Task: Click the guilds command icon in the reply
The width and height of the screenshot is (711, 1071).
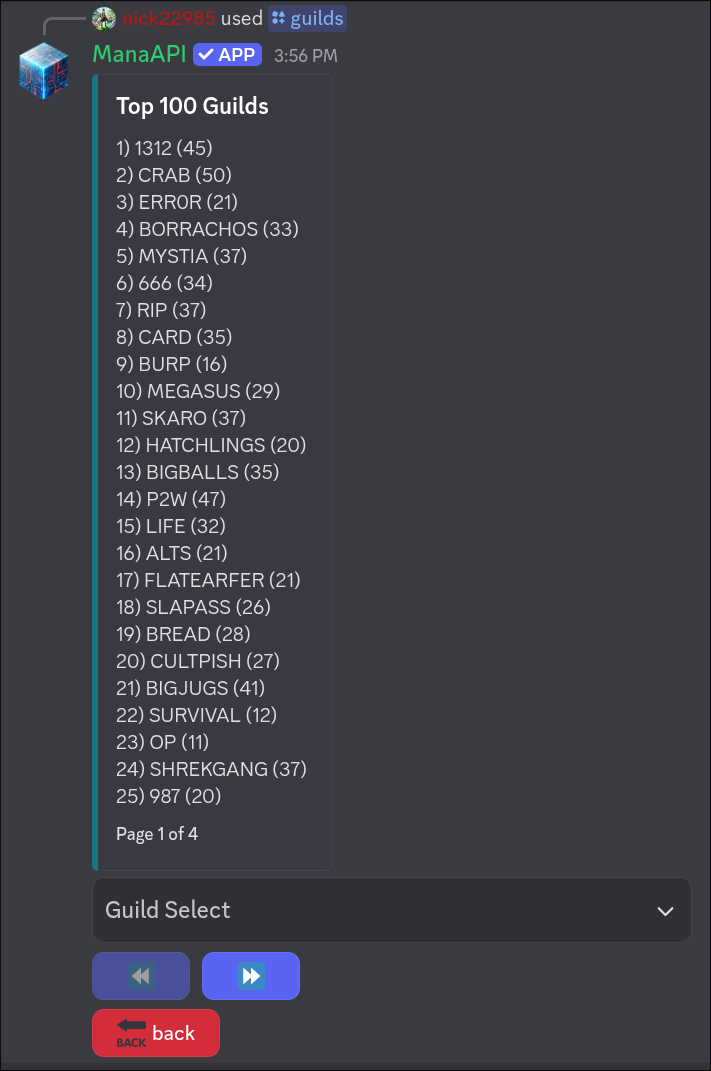Action: point(282,18)
